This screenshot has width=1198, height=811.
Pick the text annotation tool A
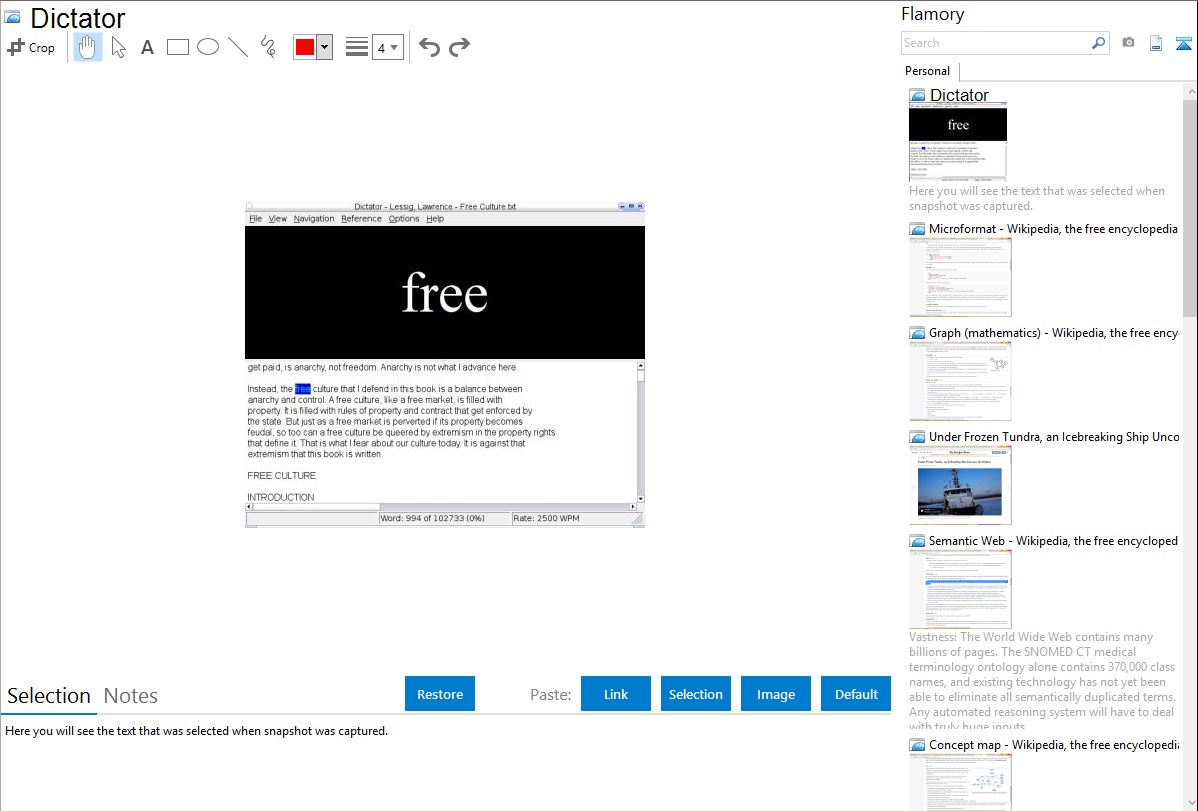pos(147,48)
